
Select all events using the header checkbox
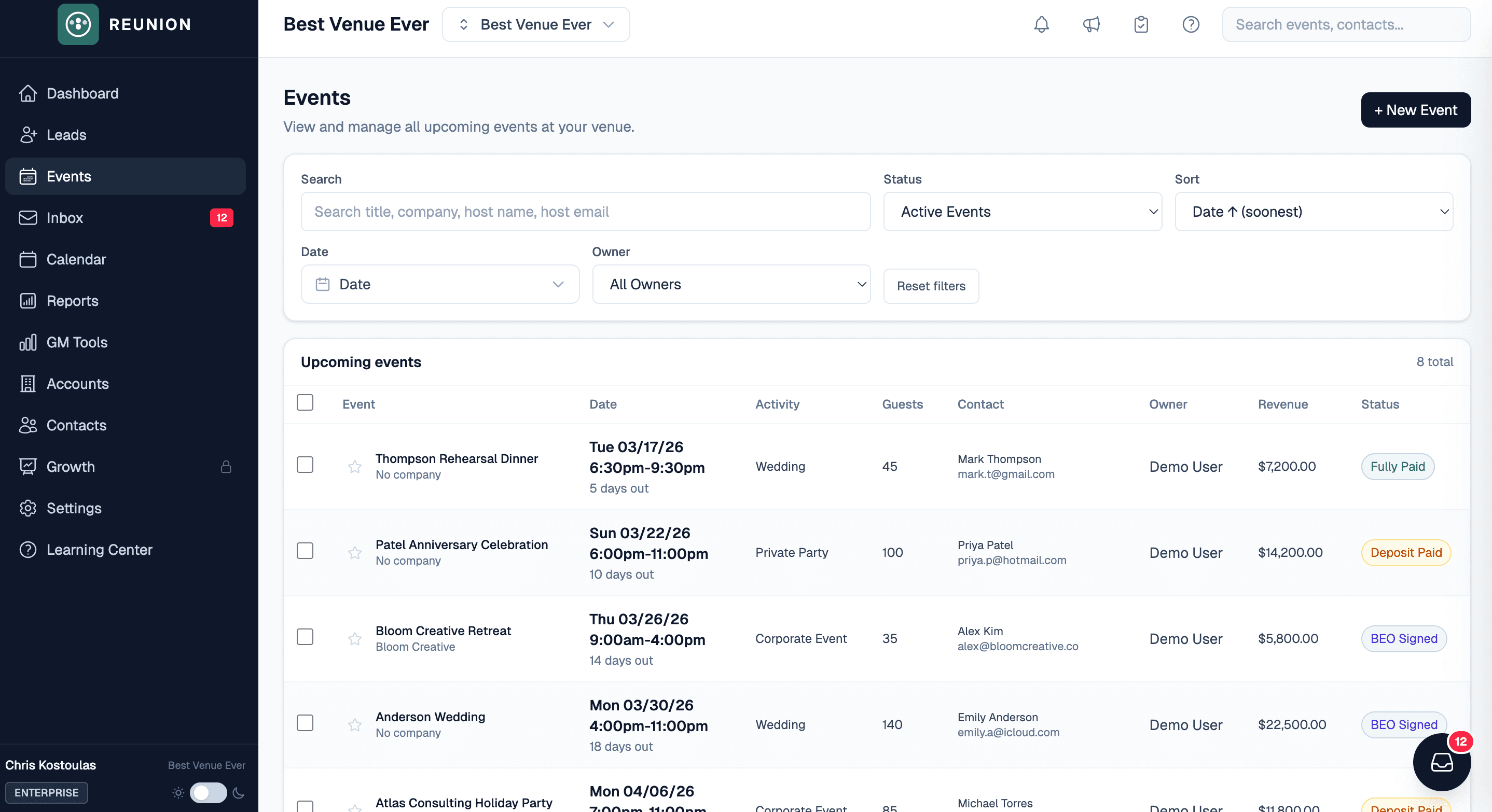coord(305,402)
